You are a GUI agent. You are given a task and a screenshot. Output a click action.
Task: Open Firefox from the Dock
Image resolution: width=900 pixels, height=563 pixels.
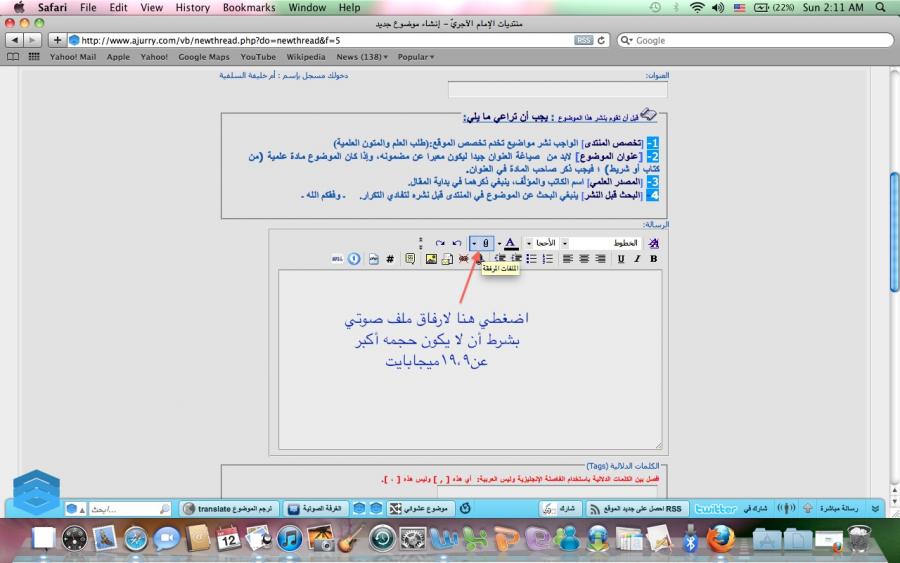(720, 540)
